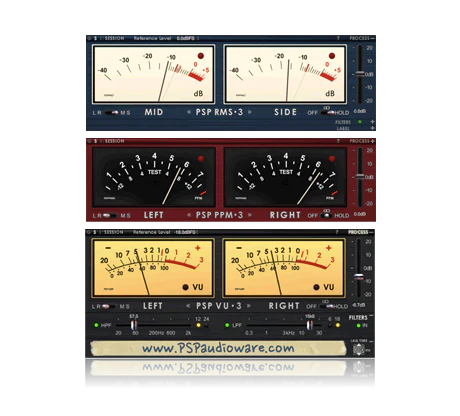The height and width of the screenshot is (416, 460).
Task: Select next meter arrow right of PSP VU-3
Action: (x=249, y=306)
